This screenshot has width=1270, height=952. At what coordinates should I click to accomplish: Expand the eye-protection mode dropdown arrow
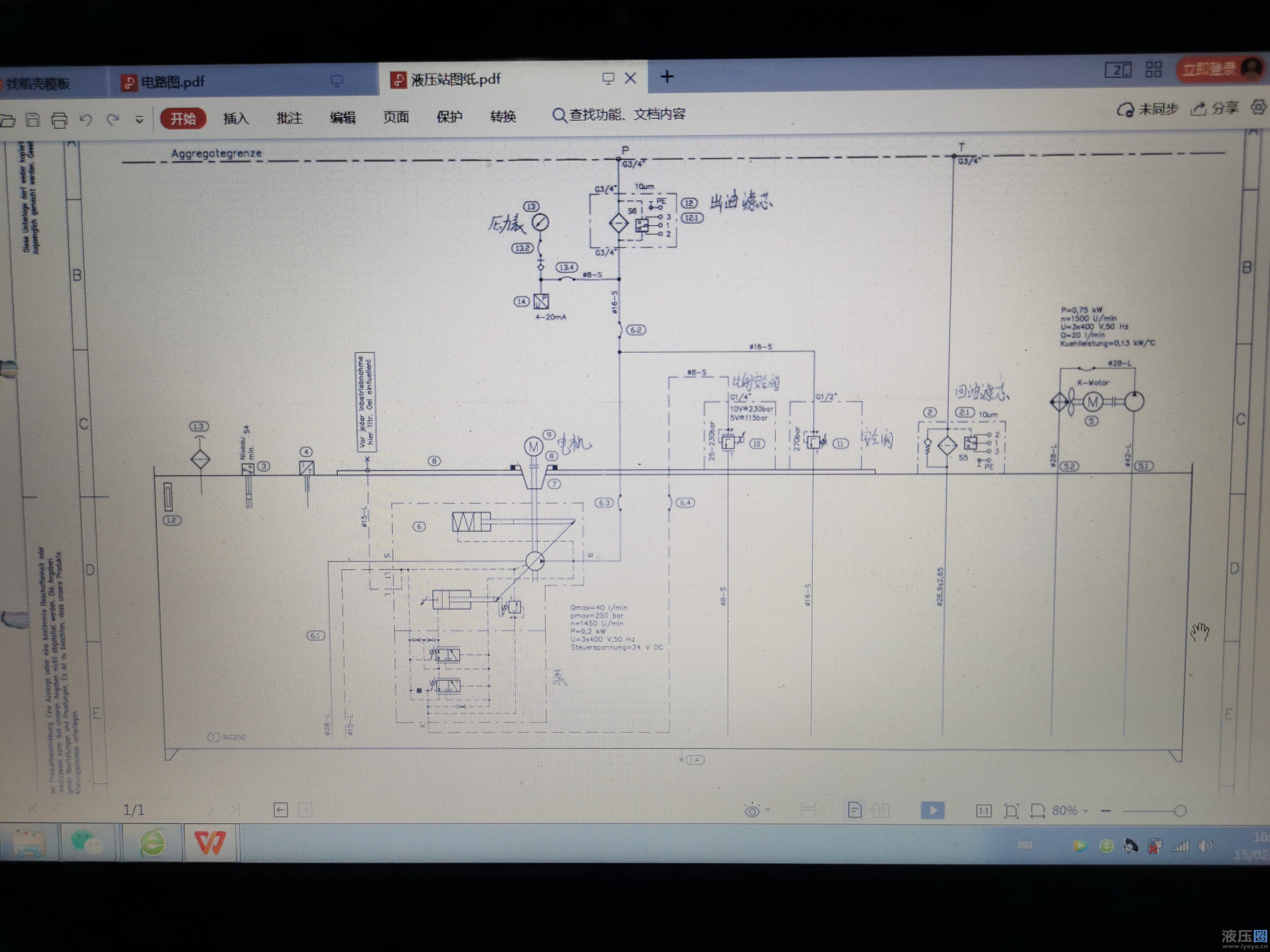768,810
